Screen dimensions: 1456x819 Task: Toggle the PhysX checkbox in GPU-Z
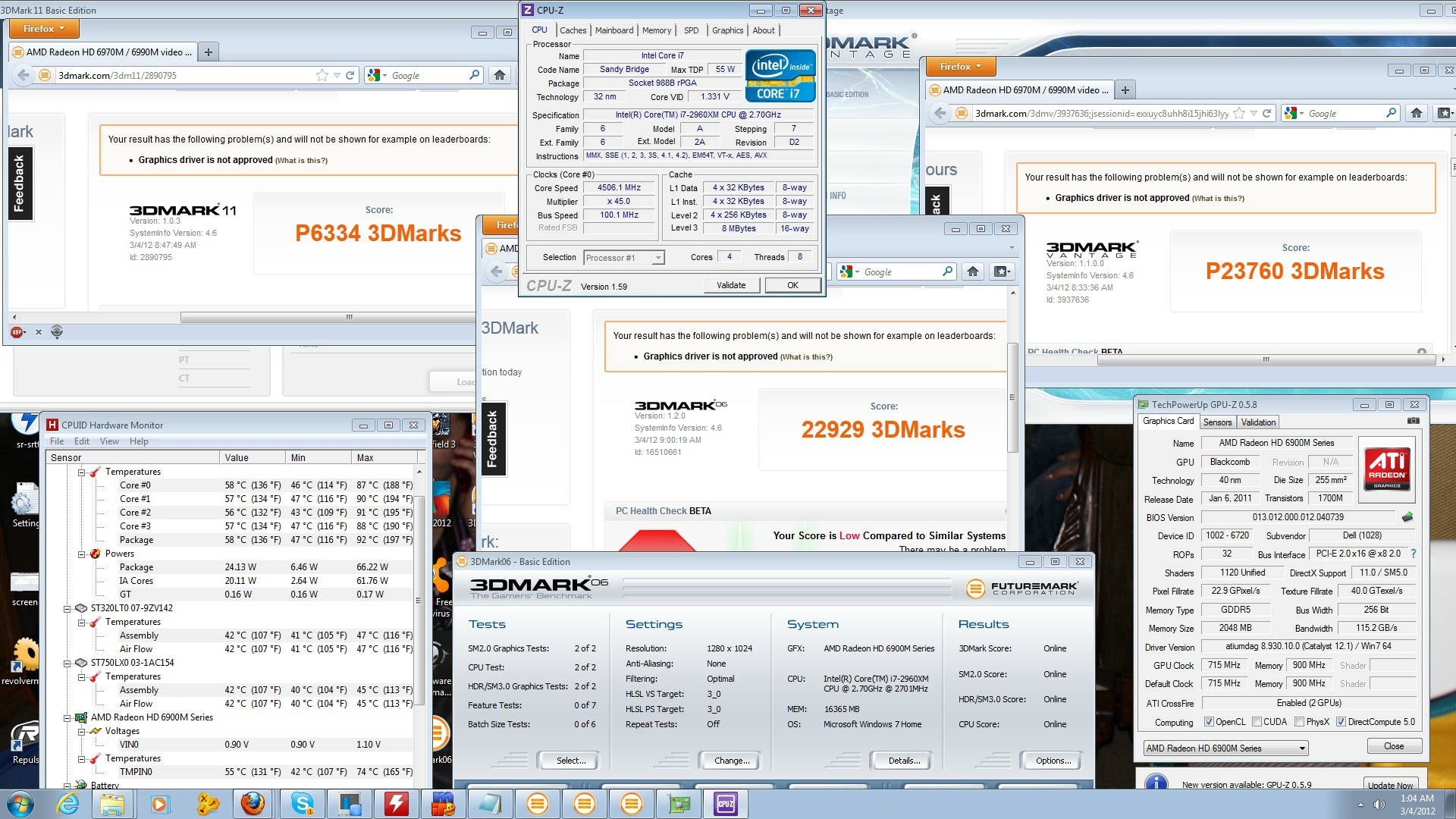[1300, 722]
